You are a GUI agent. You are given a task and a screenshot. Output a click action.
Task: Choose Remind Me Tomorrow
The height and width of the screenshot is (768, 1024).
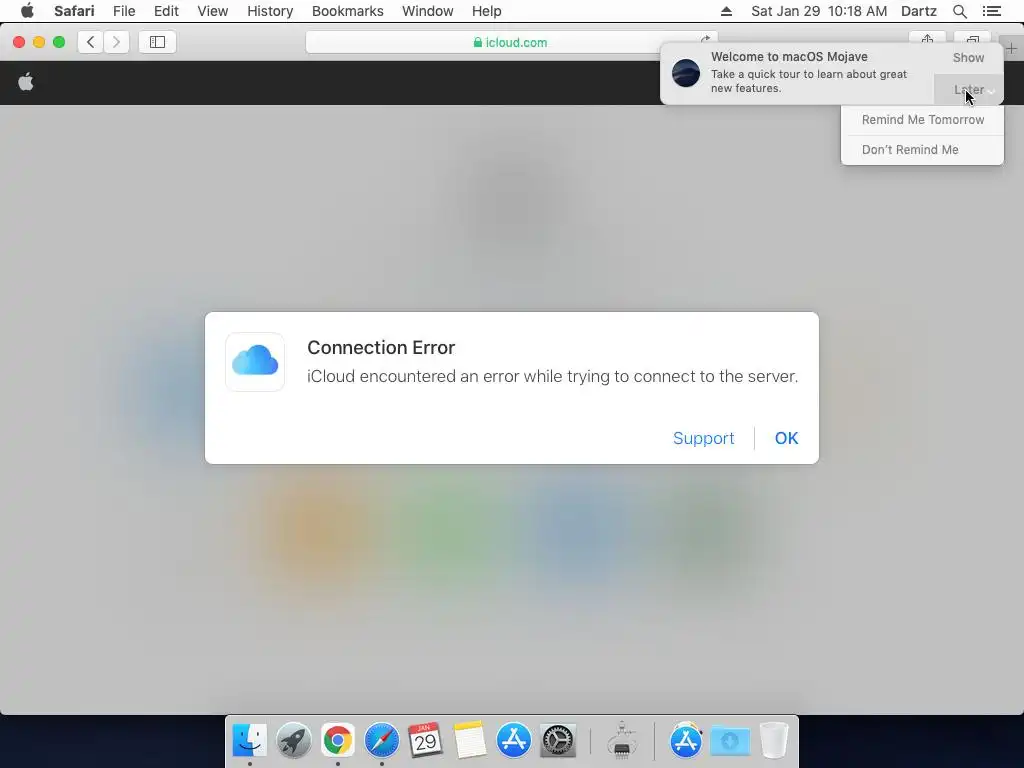922,120
